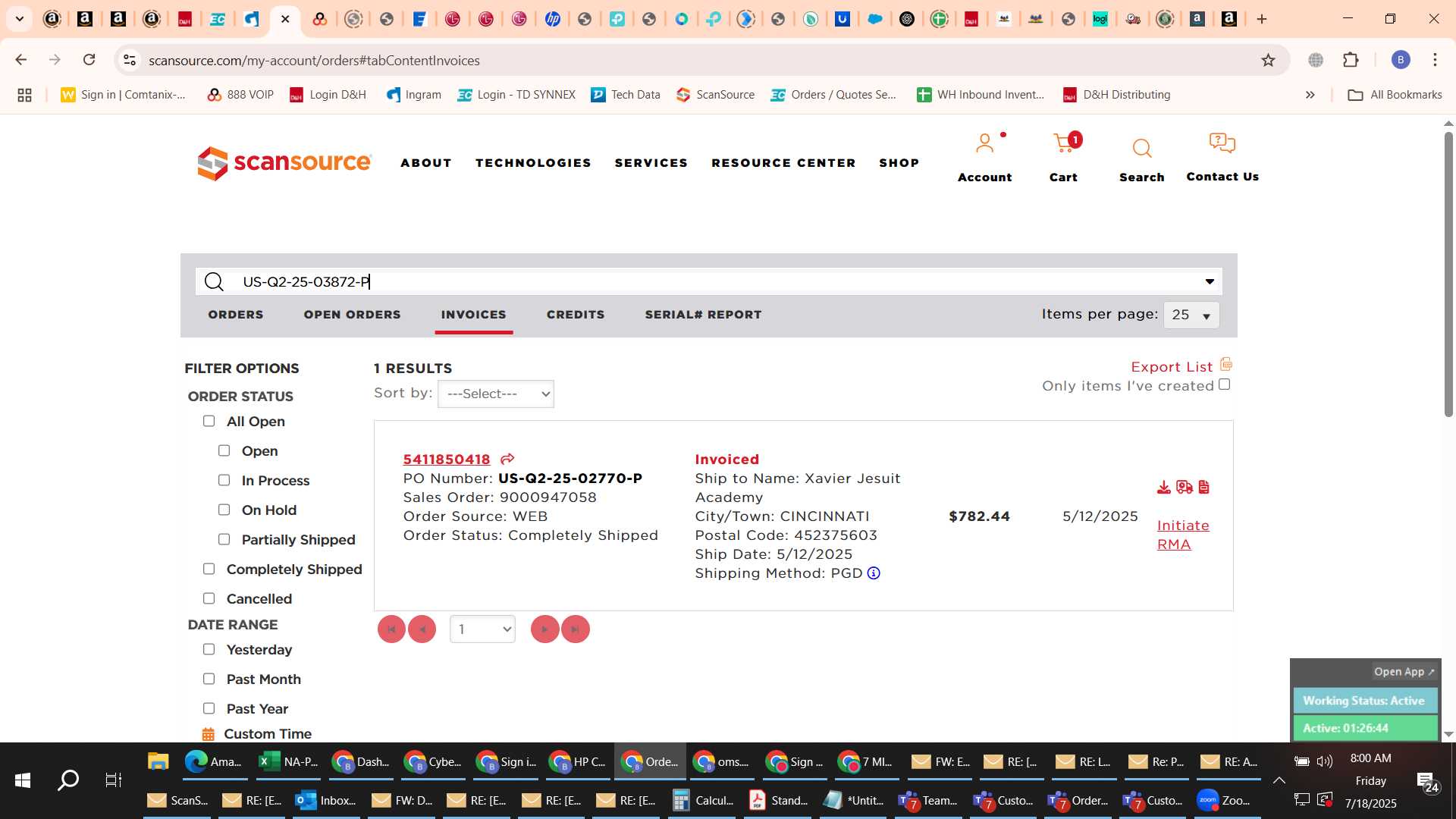Switch to the Open Orders tab
Image resolution: width=1456 pixels, height=819 pixels.
pyautogui.click(x=352, y=315)
